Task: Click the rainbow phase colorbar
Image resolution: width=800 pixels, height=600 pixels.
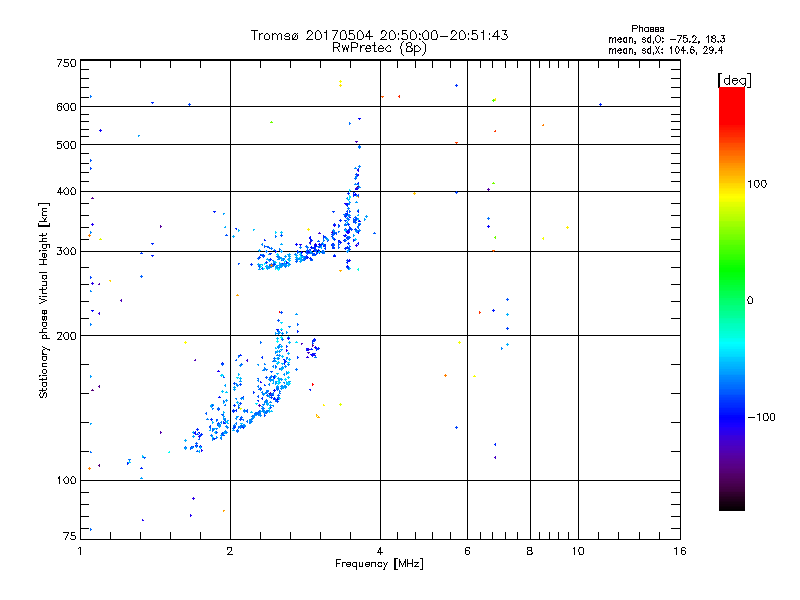Action: (x=732, y=298)
